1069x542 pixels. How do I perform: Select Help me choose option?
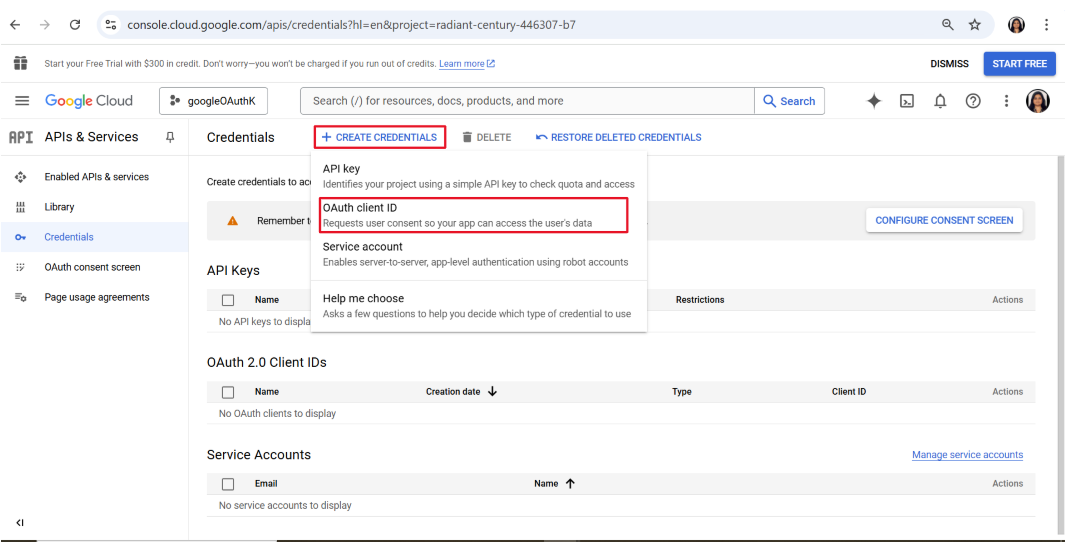click(479, 305)
